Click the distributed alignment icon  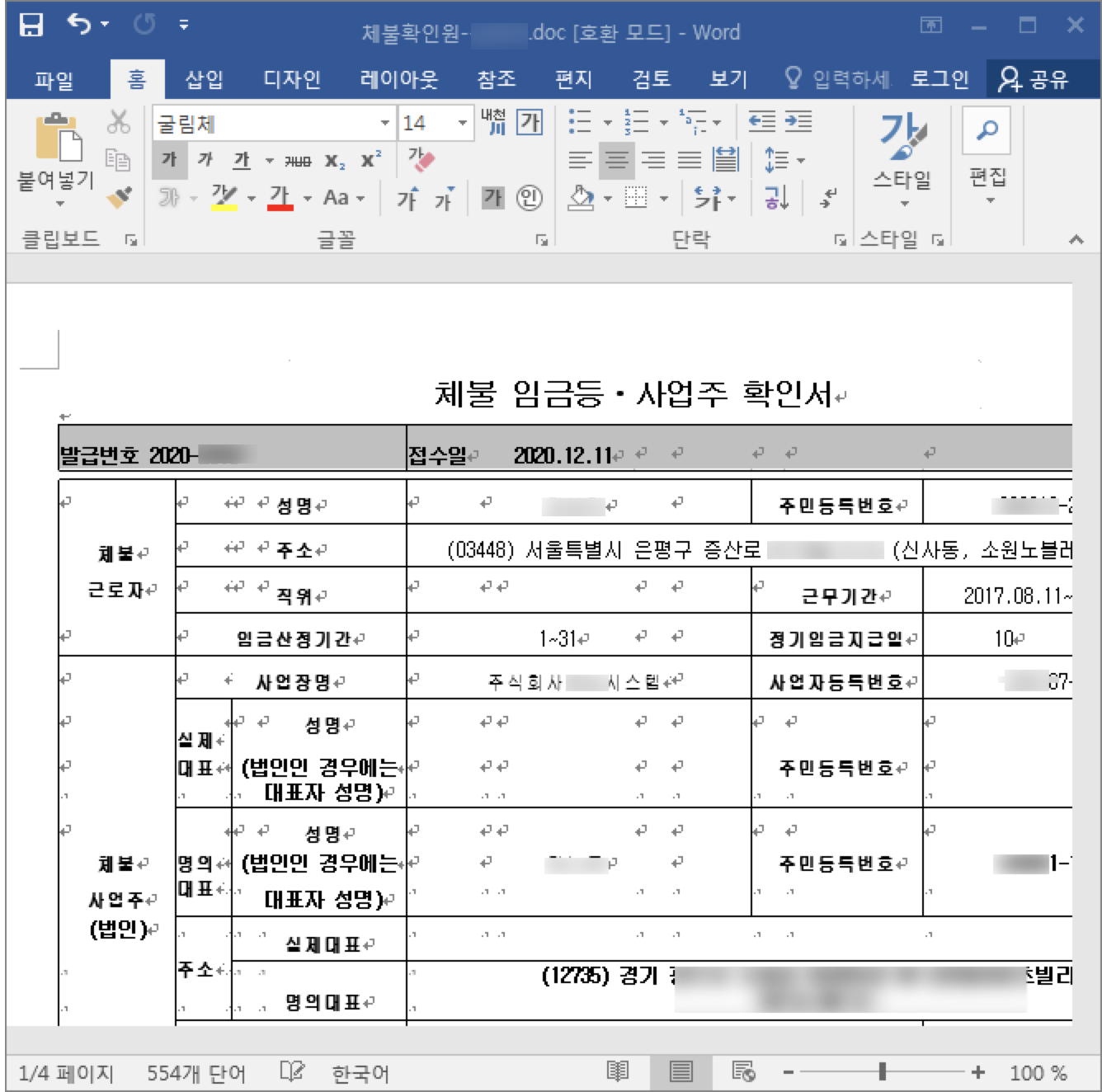pyautogui.click(x=726, y=160)
